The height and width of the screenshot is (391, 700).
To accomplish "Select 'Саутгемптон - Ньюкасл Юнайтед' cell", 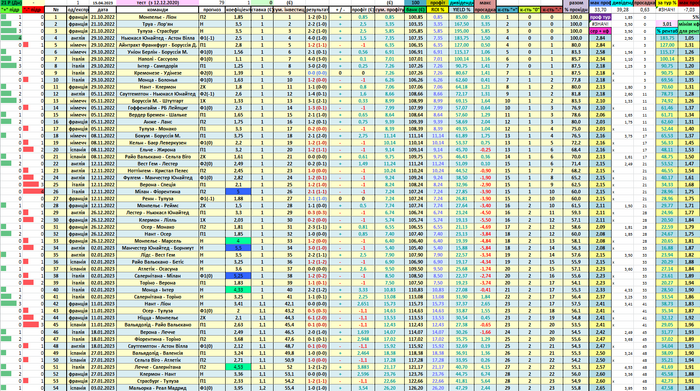I will pyautogui.click(x=158, y=94).
